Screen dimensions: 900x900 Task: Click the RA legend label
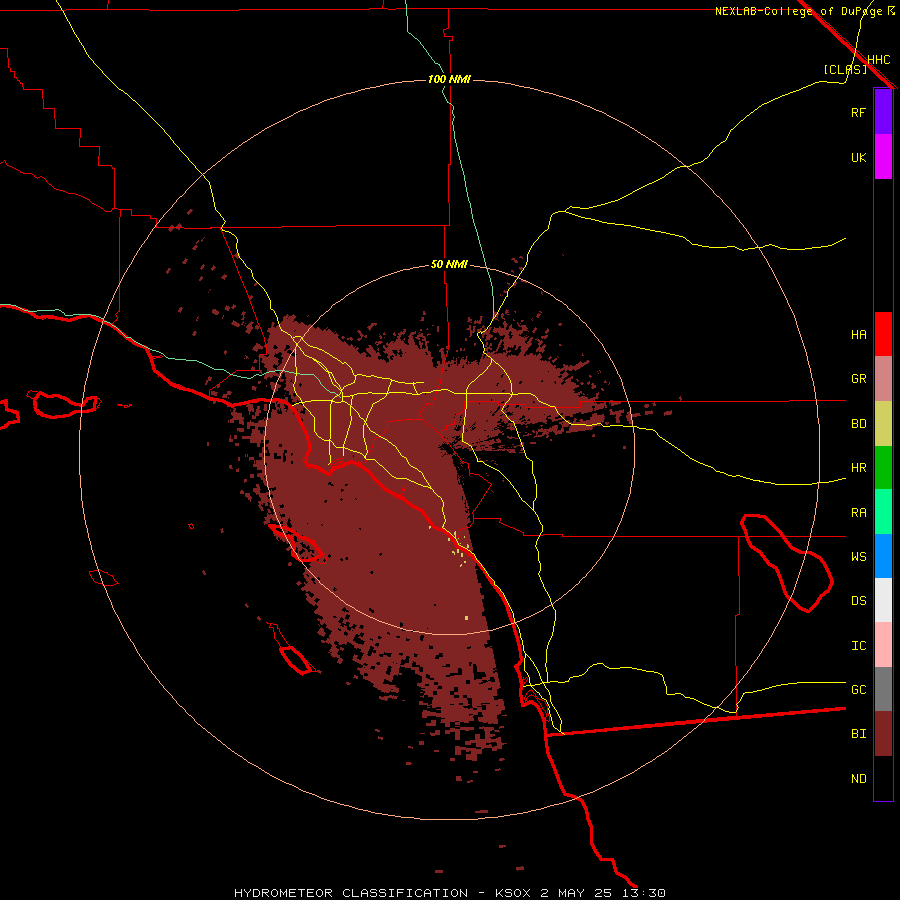click(x=858, y=513)
